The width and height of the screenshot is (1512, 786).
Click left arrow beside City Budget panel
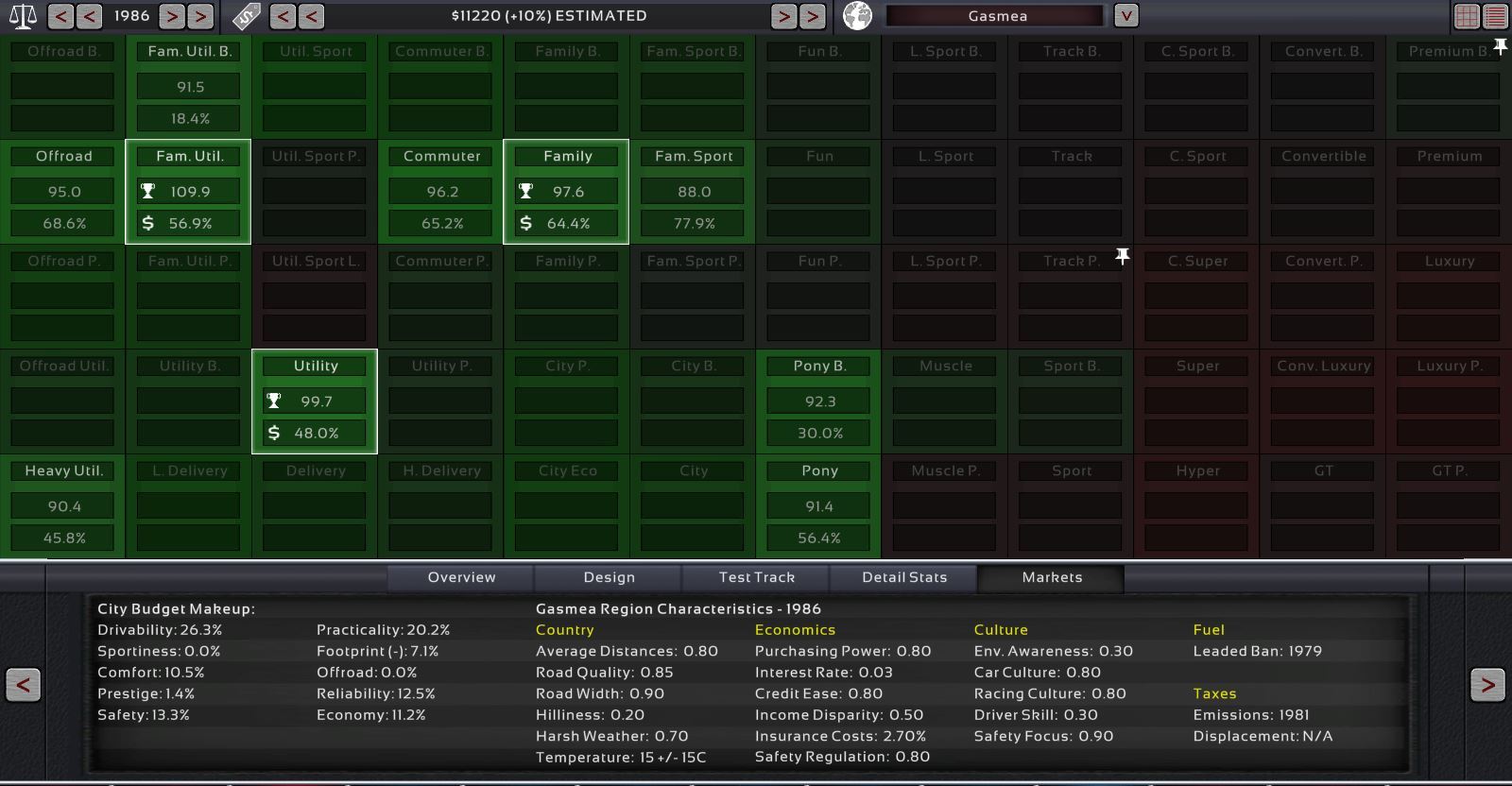(23, 684)
